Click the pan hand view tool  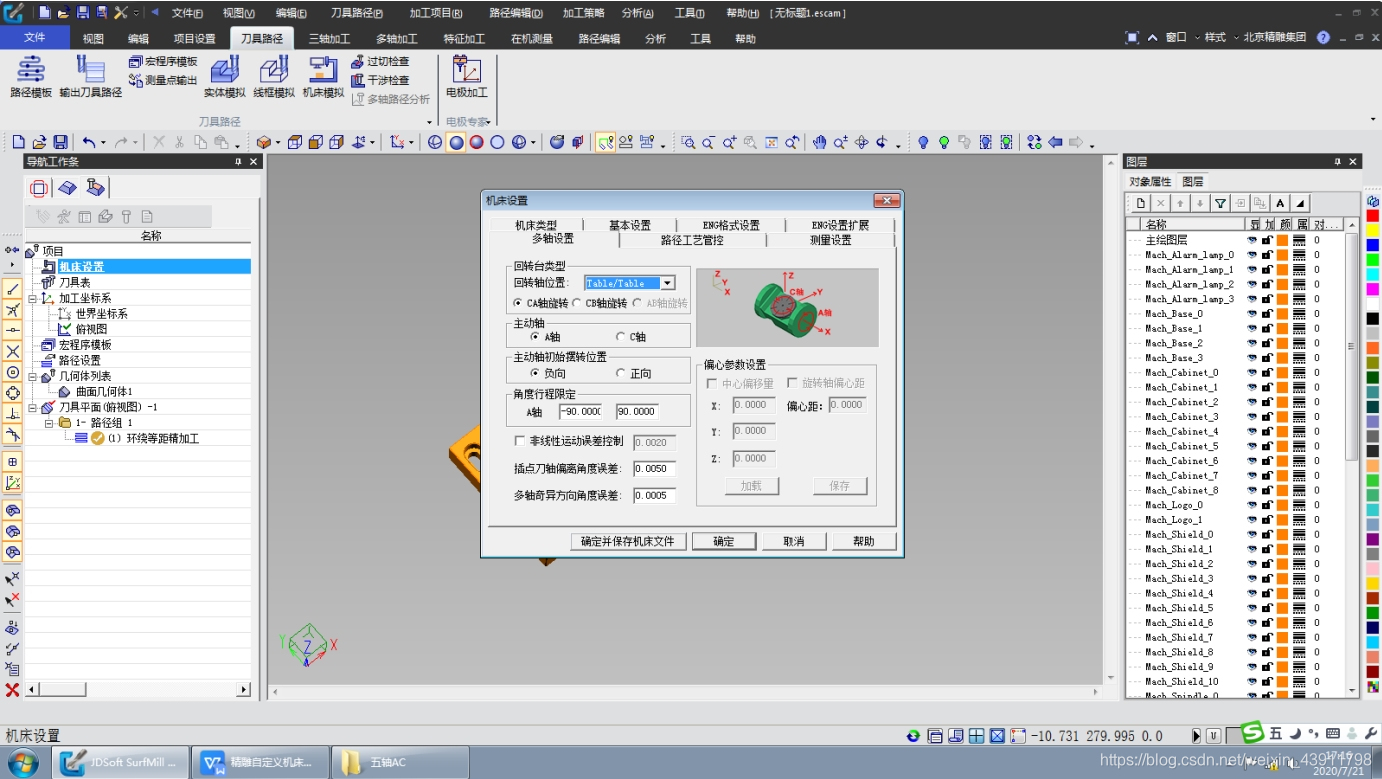click(819, 143)
